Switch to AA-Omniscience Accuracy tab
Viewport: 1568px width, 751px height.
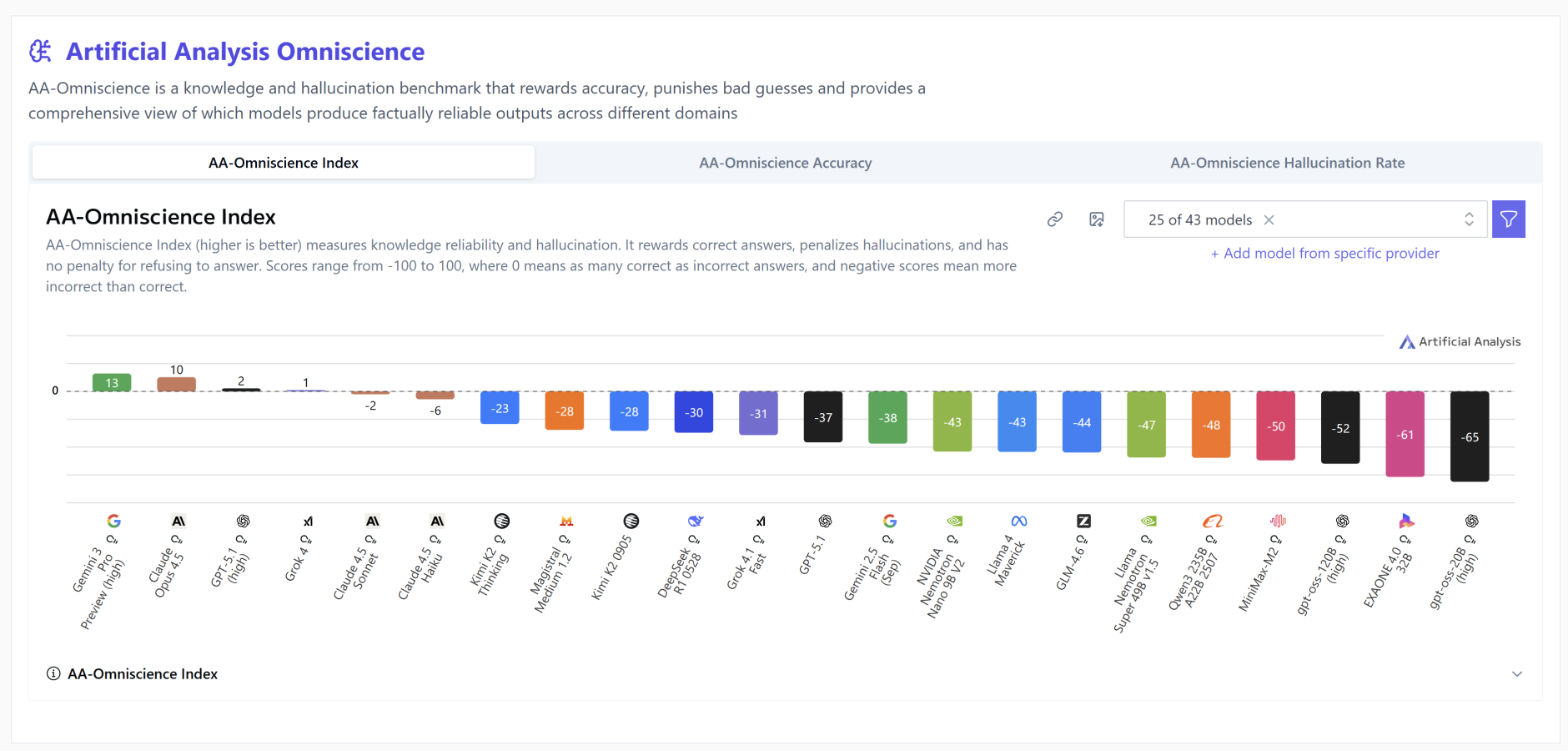tap(785, 163)
